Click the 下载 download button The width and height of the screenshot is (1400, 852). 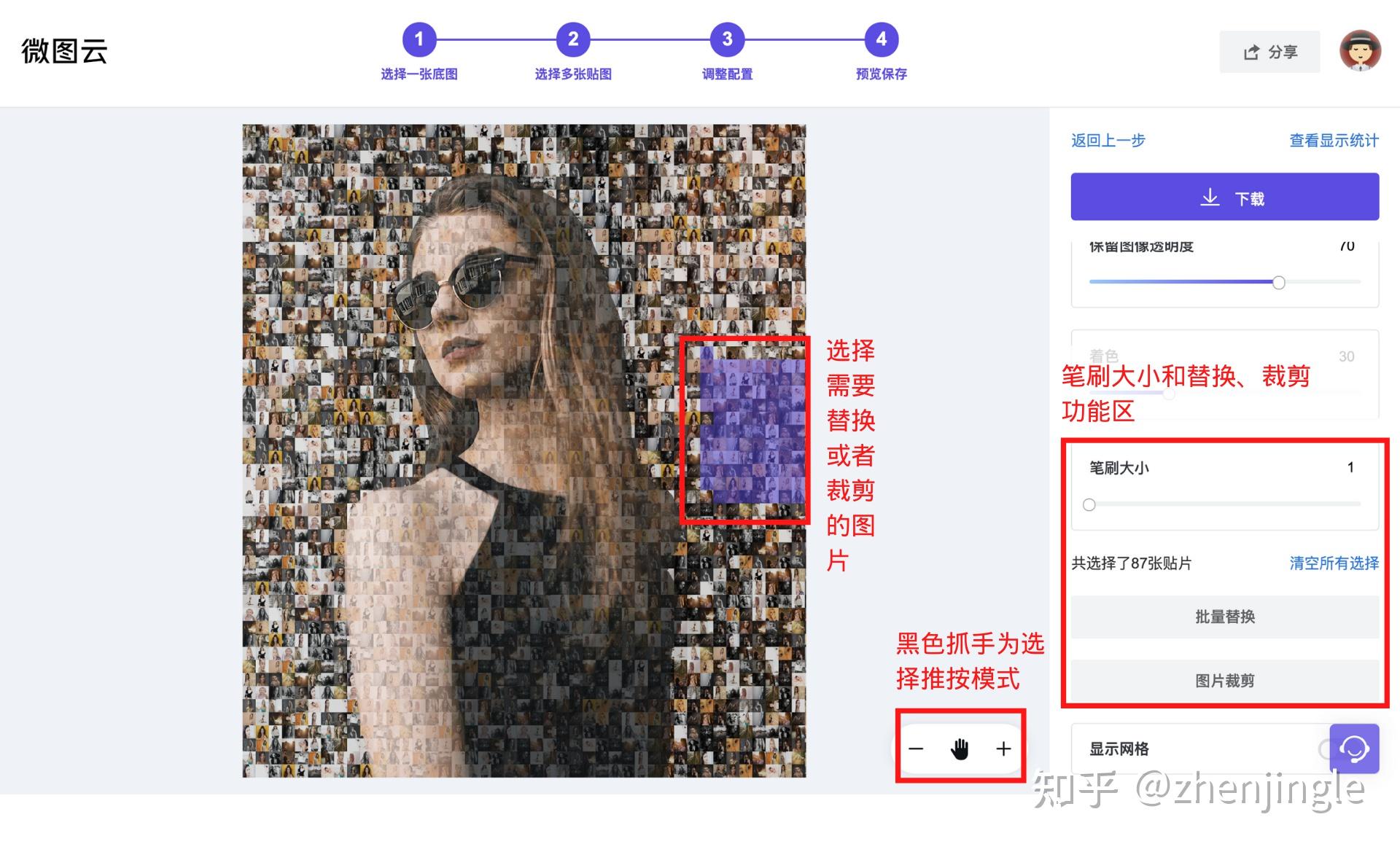(1224, 196)
